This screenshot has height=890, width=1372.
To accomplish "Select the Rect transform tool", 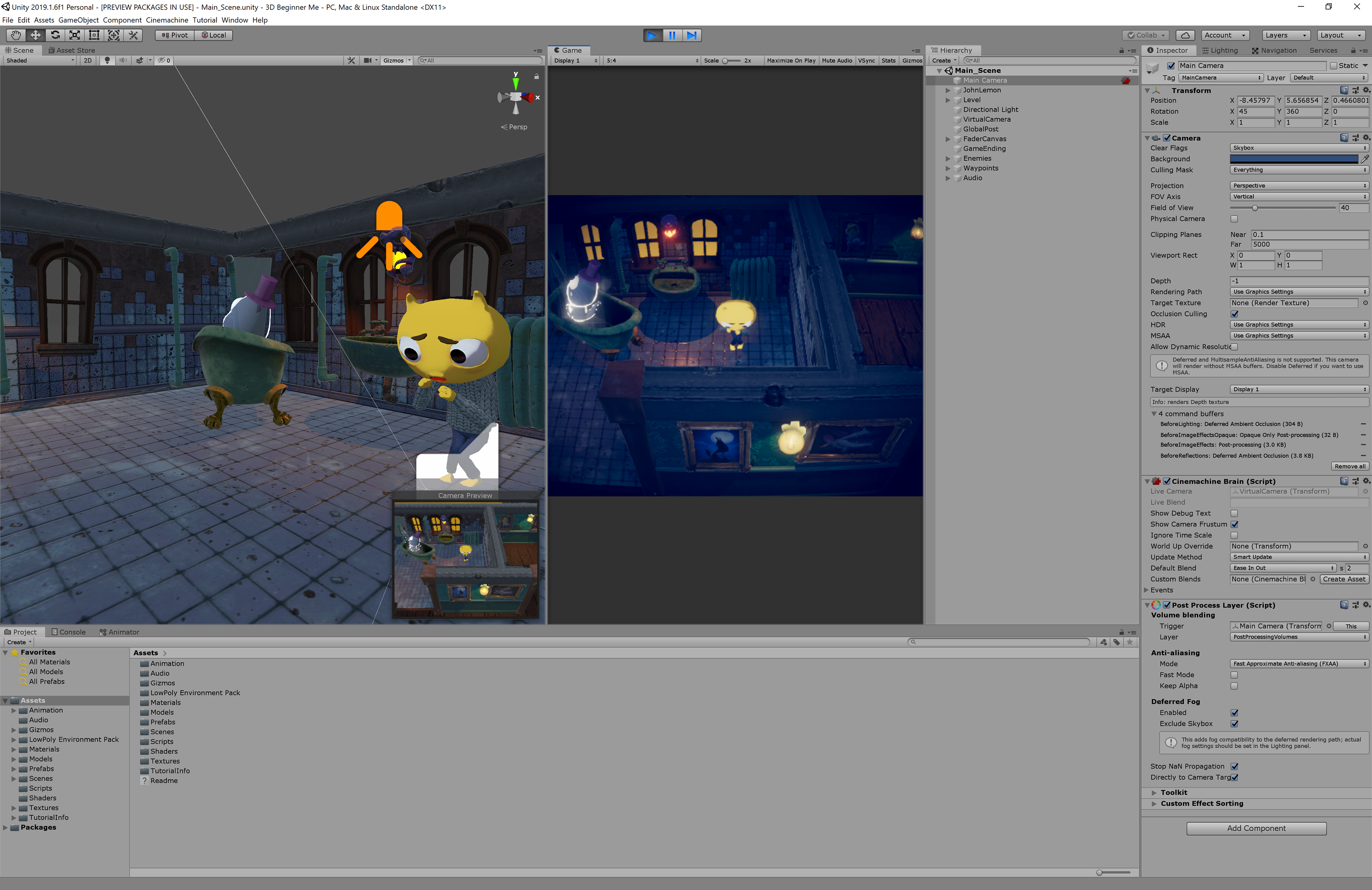I will click(x=94, y=35).
